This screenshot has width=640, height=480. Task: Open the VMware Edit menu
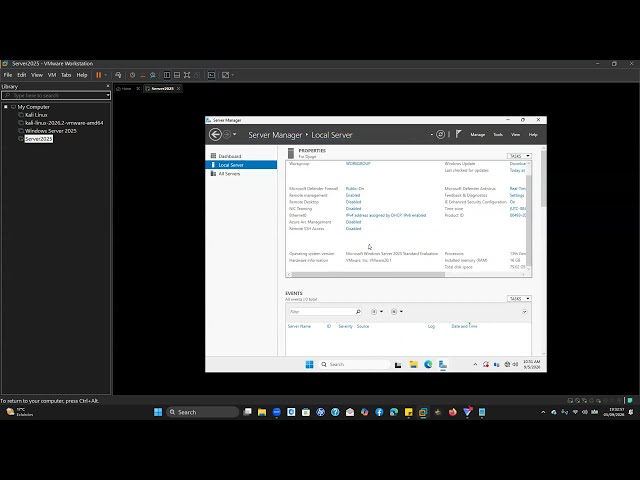pos(22,75)
